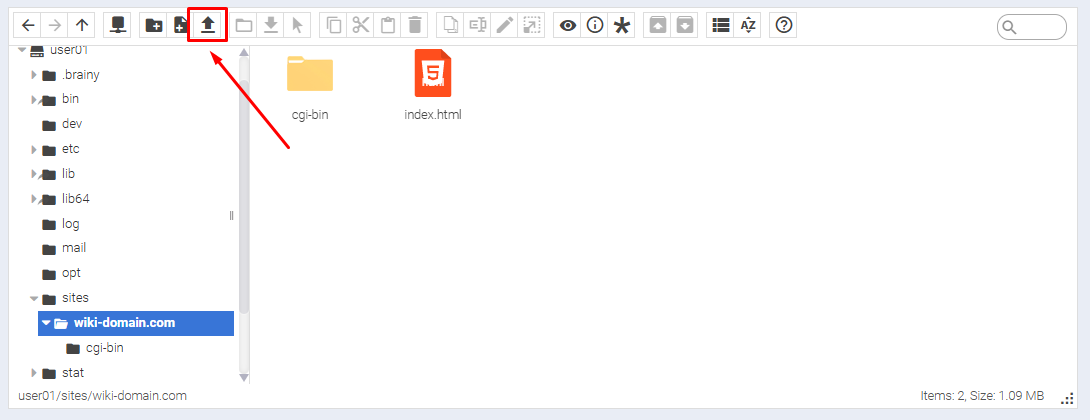The width and height of the screenshot is (1090, 420).
Task: Click the resize image icon
Action: click(x=532, y=26)
